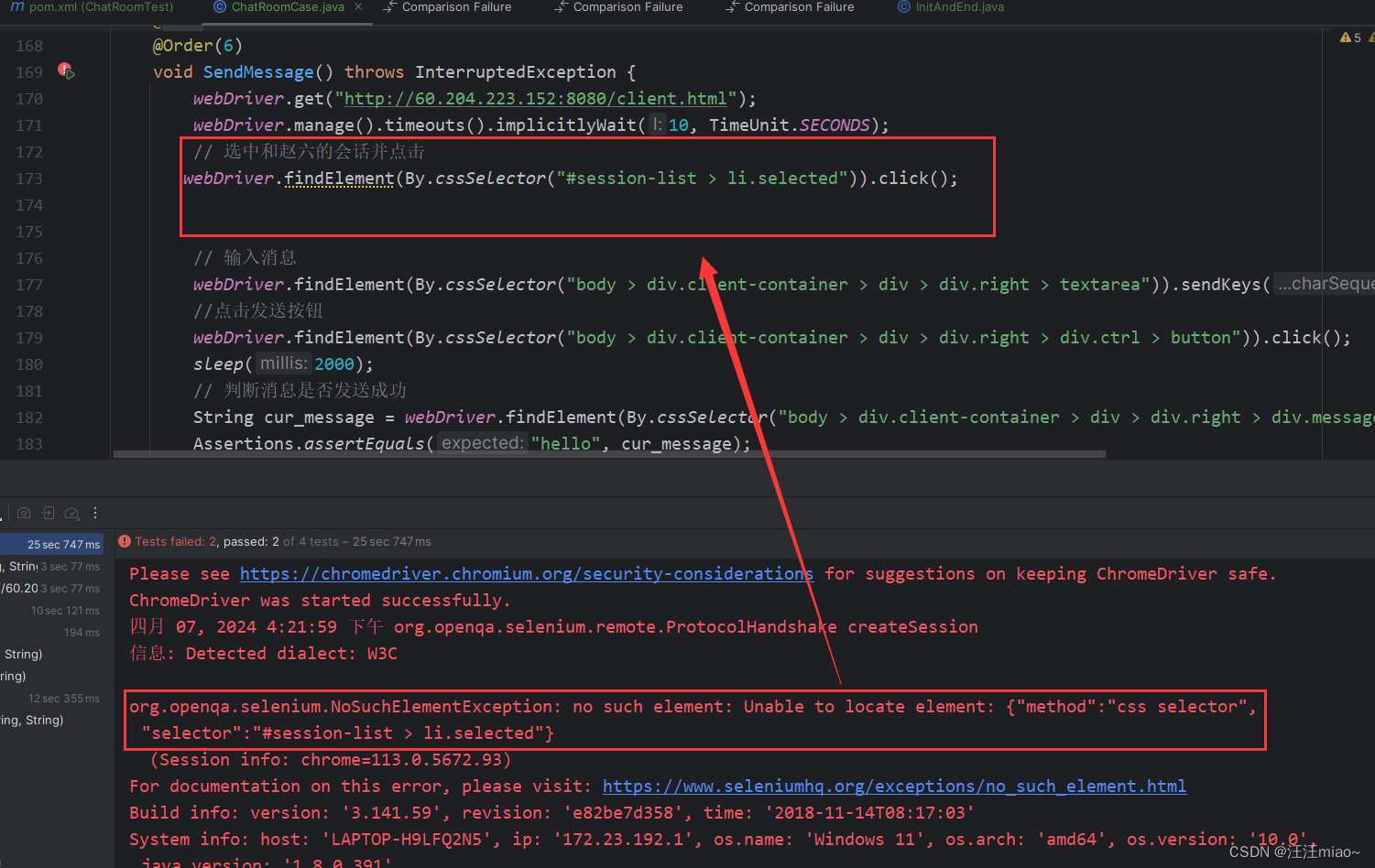The image size is (1375, 868).
Task: Open the second Comparison Failure tab
Action: (618, 6)
